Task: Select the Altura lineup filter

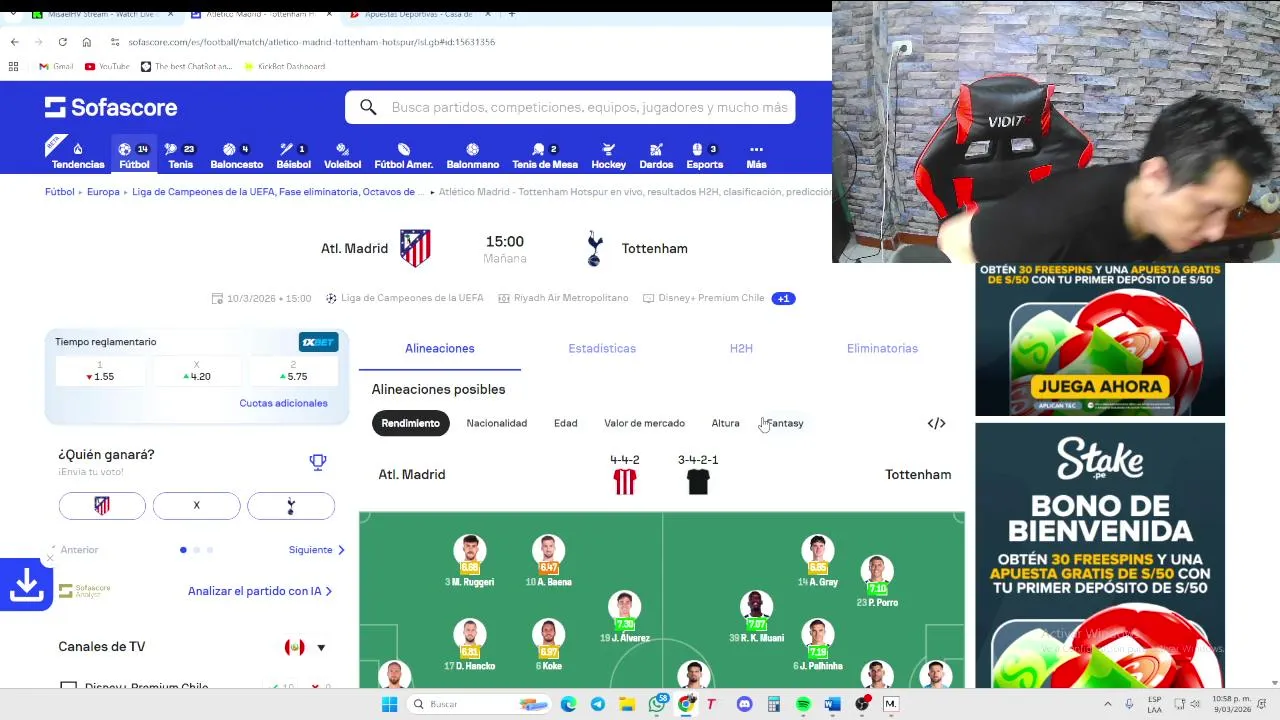Action: [x=725, y=423]
